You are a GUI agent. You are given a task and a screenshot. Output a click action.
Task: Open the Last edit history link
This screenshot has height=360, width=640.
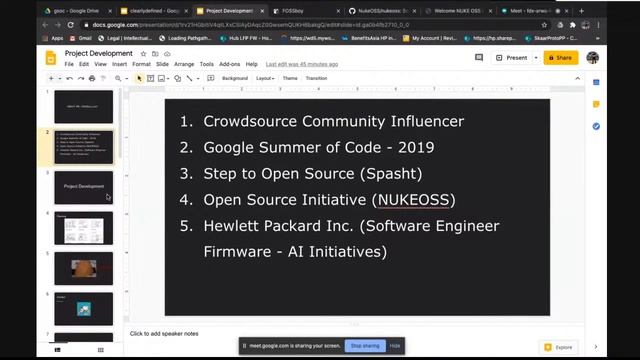pos(302,64)
